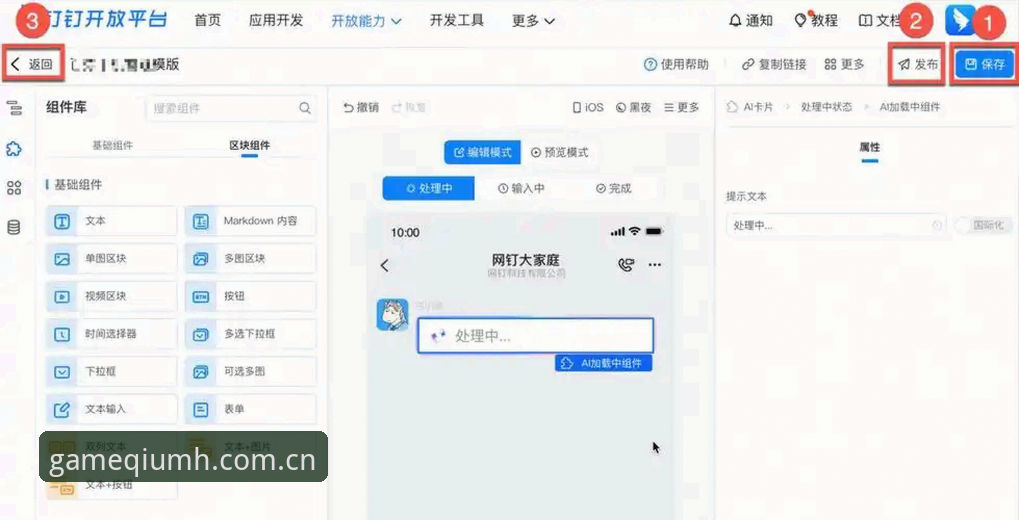The width and height of the screenshot is (1019, 520).
Task: Switch to 编辑模式
Action: pos(482,152)
